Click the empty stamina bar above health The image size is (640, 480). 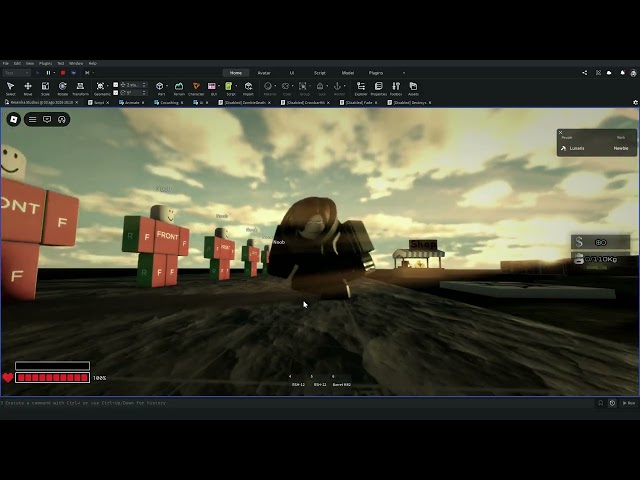[52, 365]
